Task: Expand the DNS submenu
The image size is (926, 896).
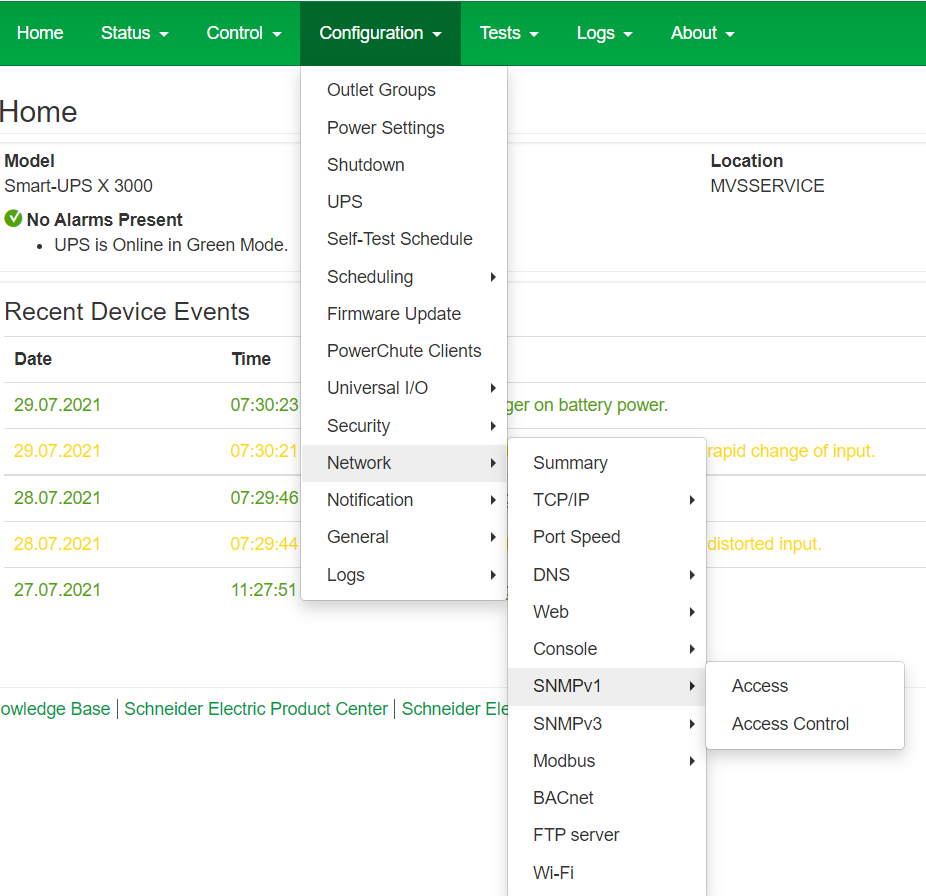Action: 607,575
